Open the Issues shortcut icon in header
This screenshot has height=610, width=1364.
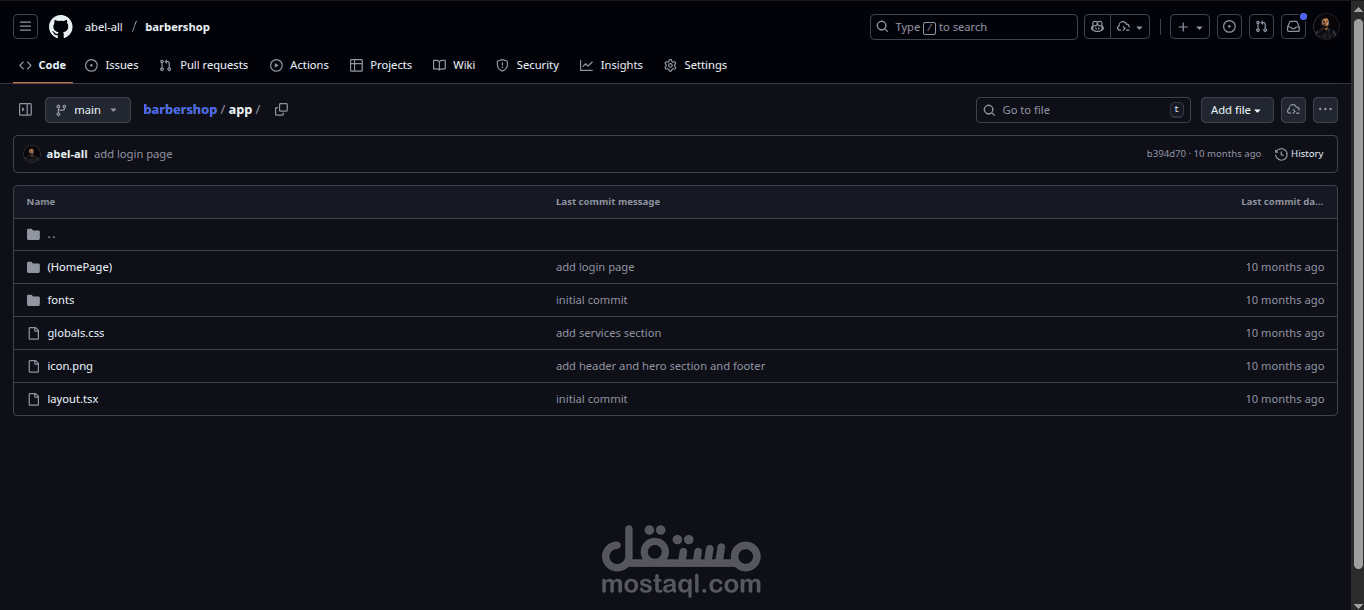click(1230, 27)
